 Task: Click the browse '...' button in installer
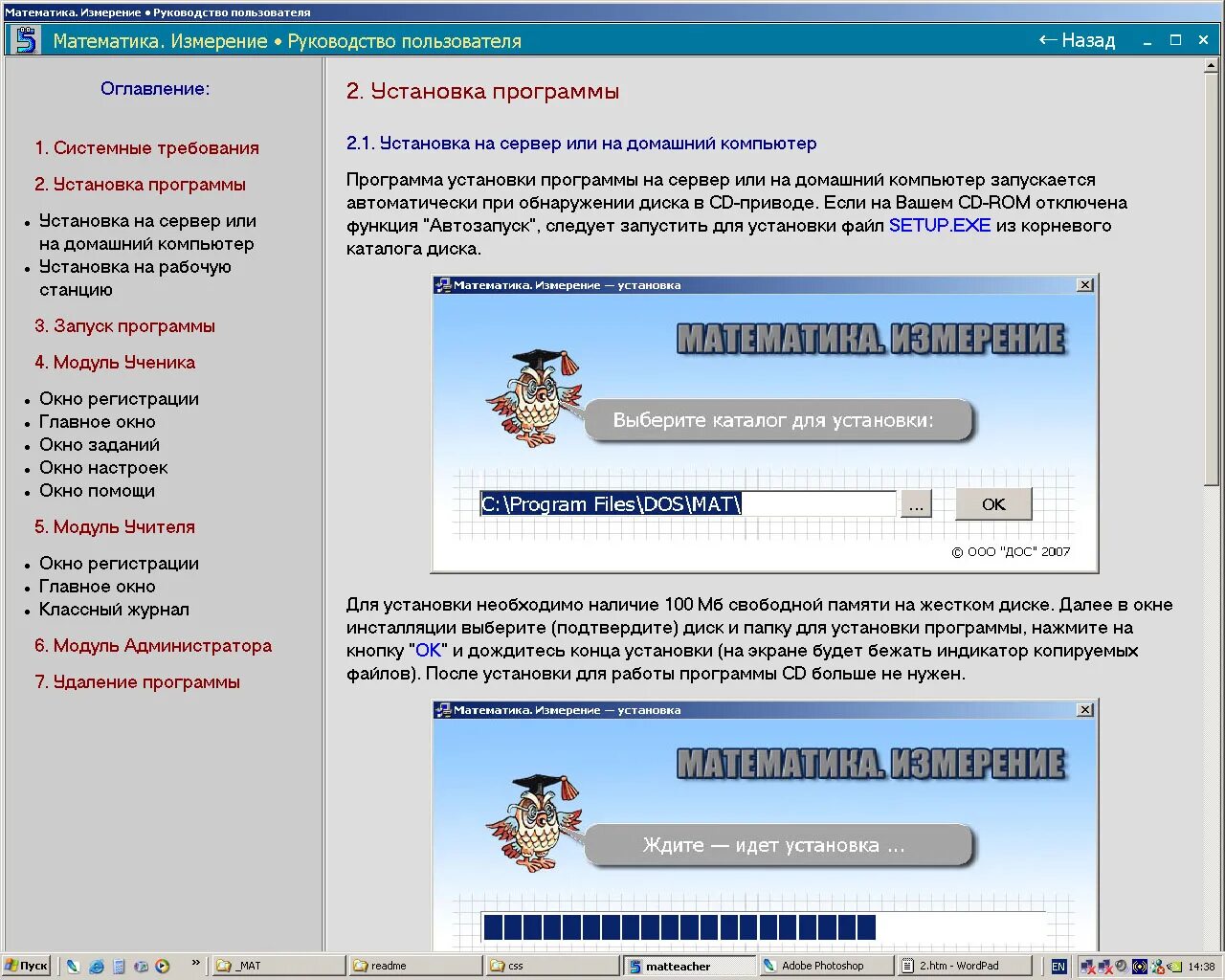916,504
